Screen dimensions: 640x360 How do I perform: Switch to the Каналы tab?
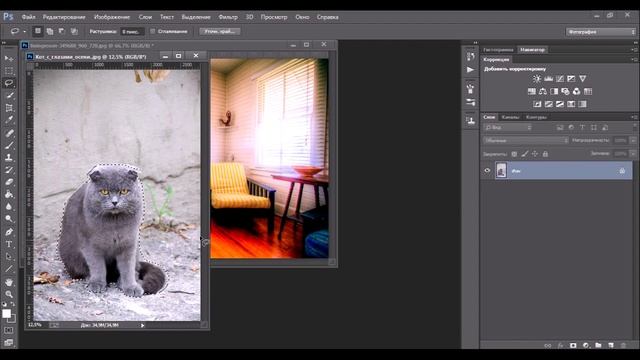[510, 117]
